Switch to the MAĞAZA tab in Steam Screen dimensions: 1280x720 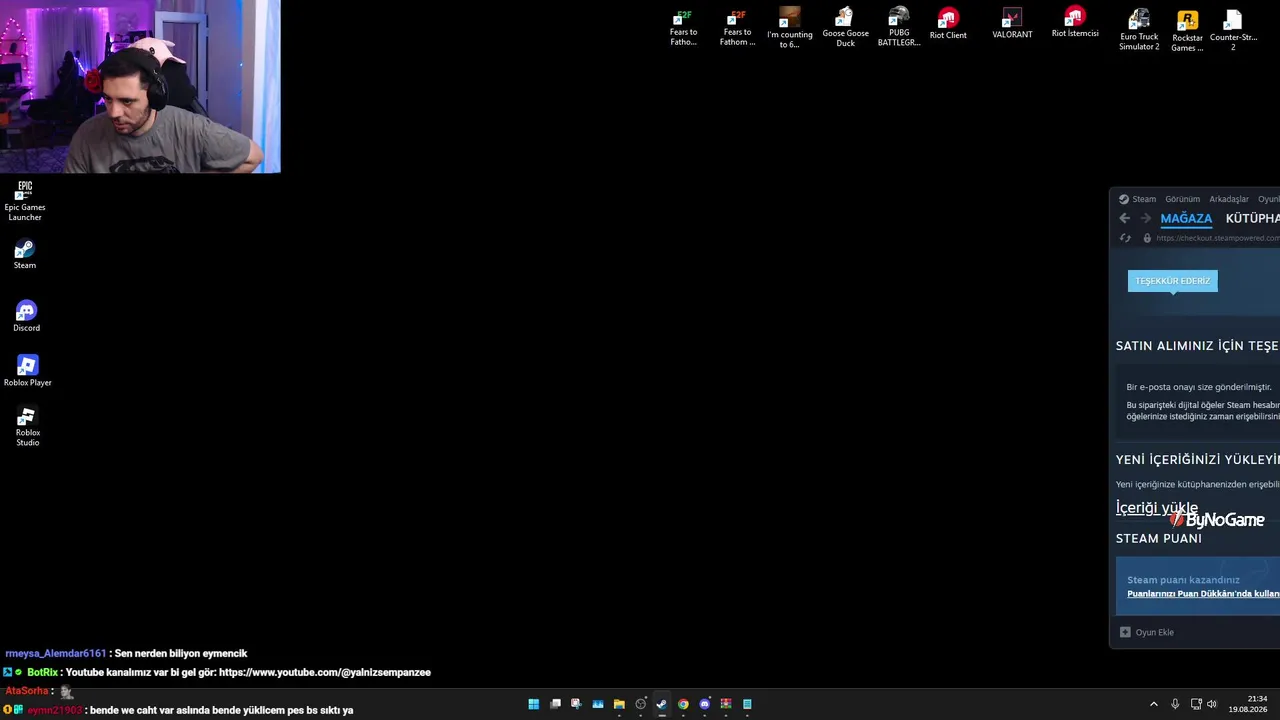pos(1186,218)
